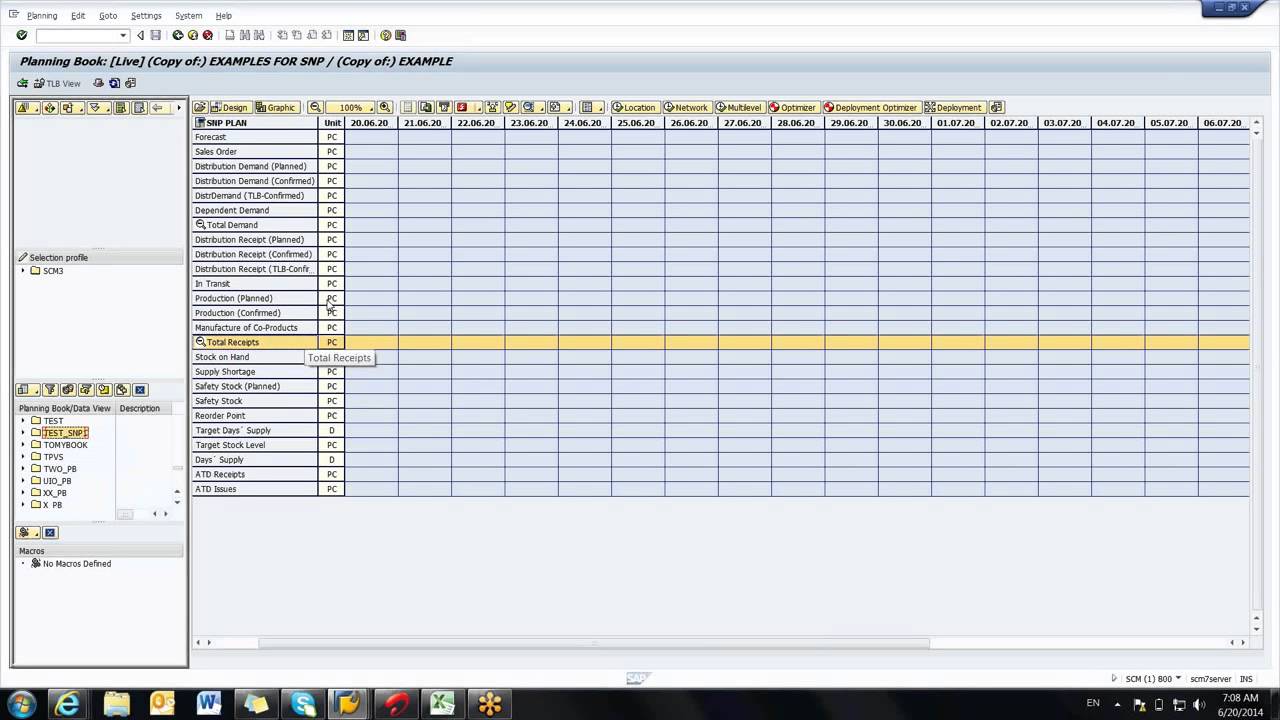Expand the TPVS folder
The height and width of the screenshot is (720, 1280).
[x=23, y=457]
